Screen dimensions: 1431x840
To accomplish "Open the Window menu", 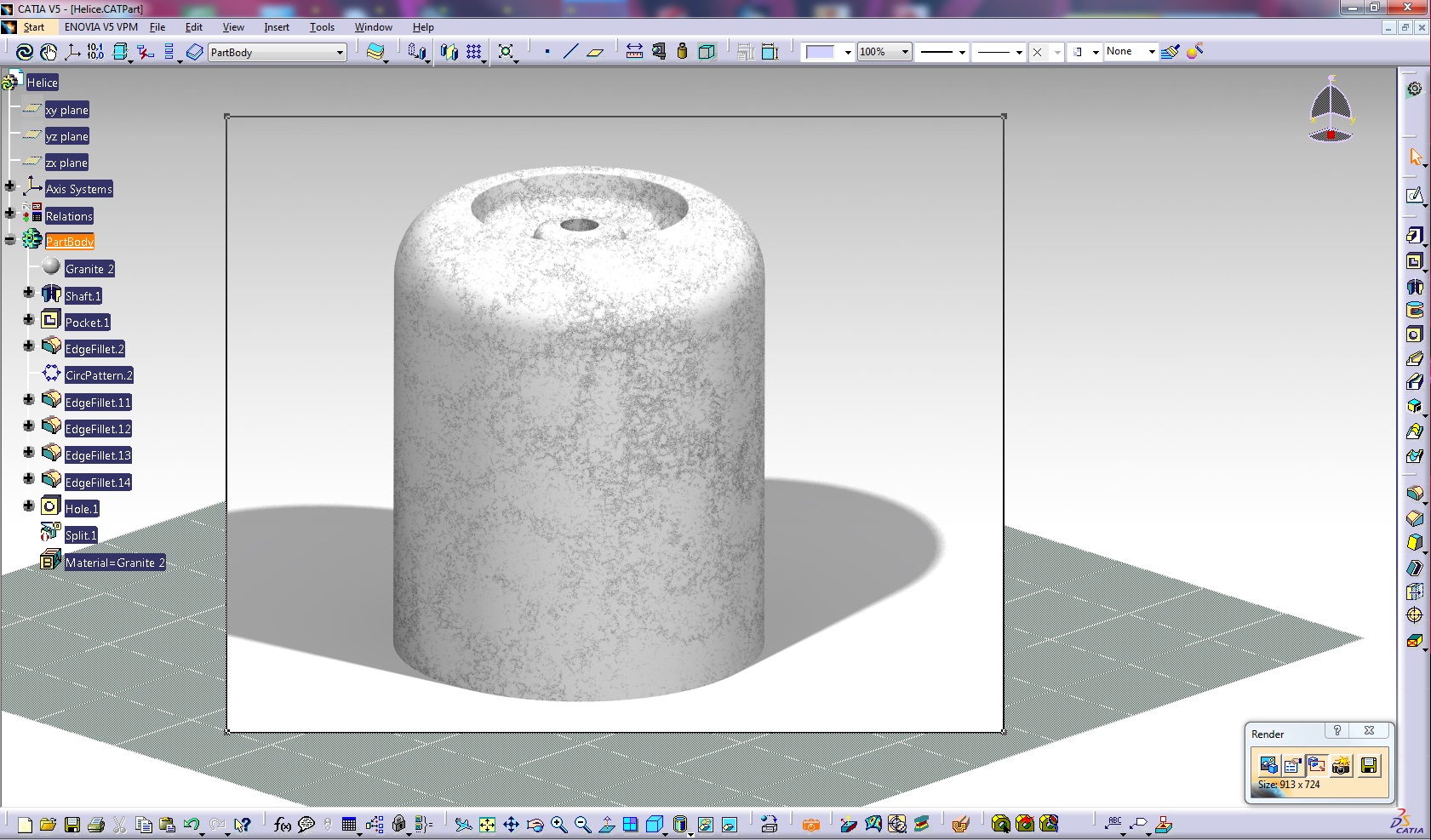I will coord(374,27).
